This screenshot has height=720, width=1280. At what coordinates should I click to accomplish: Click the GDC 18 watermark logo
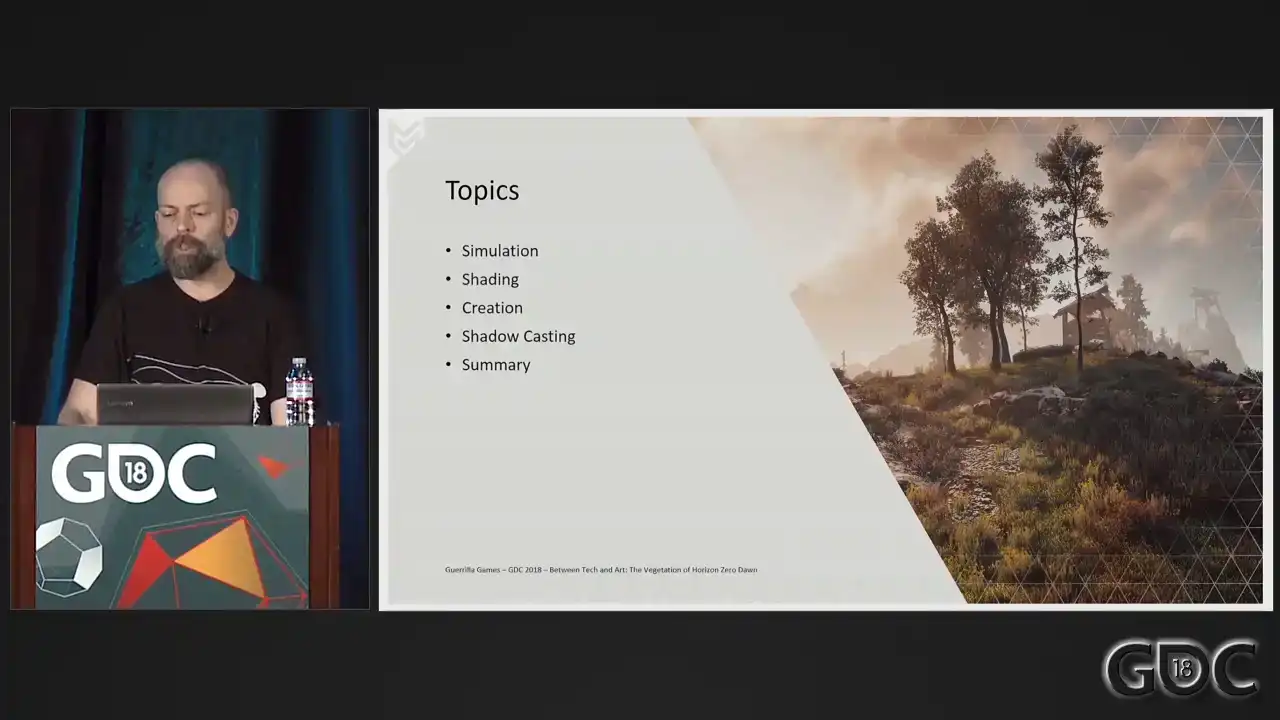click(x=1180, y=668)
